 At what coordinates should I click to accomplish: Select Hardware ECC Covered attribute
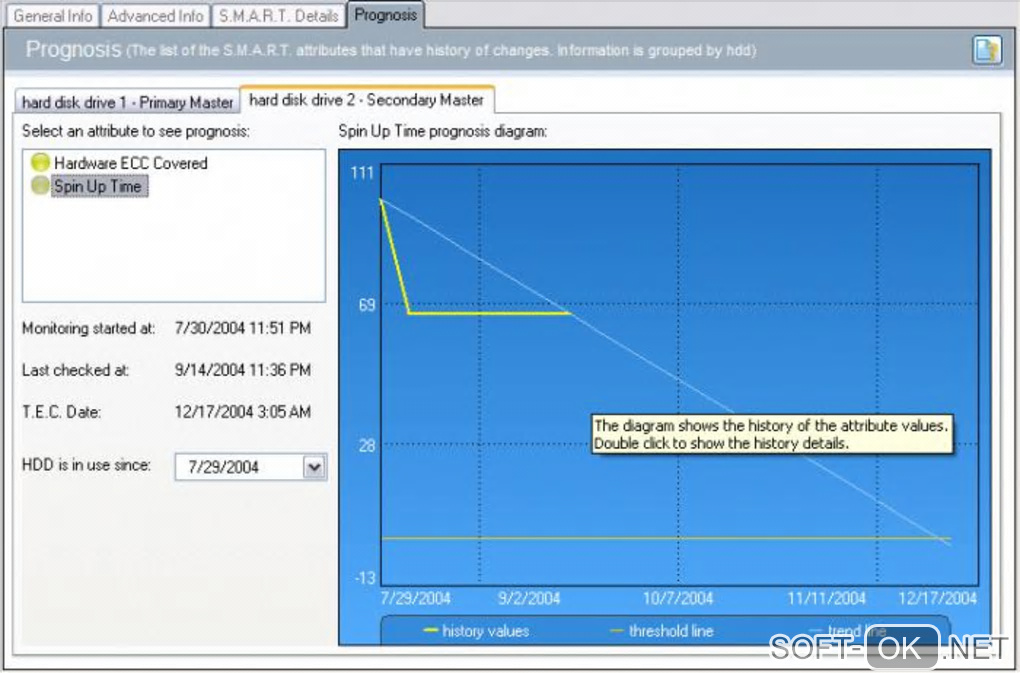click(x=131, y=163)
